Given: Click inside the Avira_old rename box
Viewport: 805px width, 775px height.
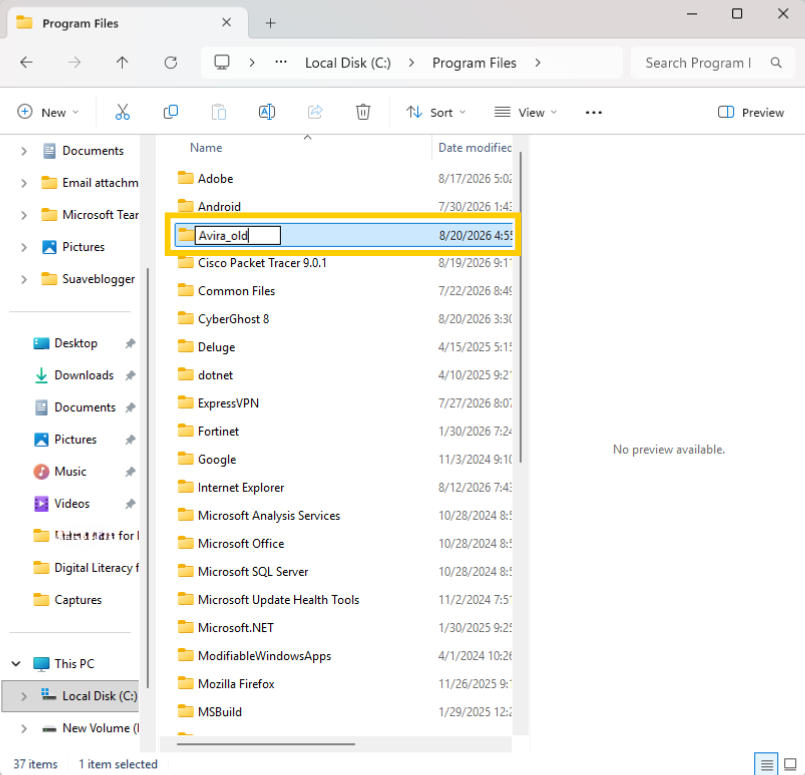Looking at the screenshot, I should pos(238,236).
